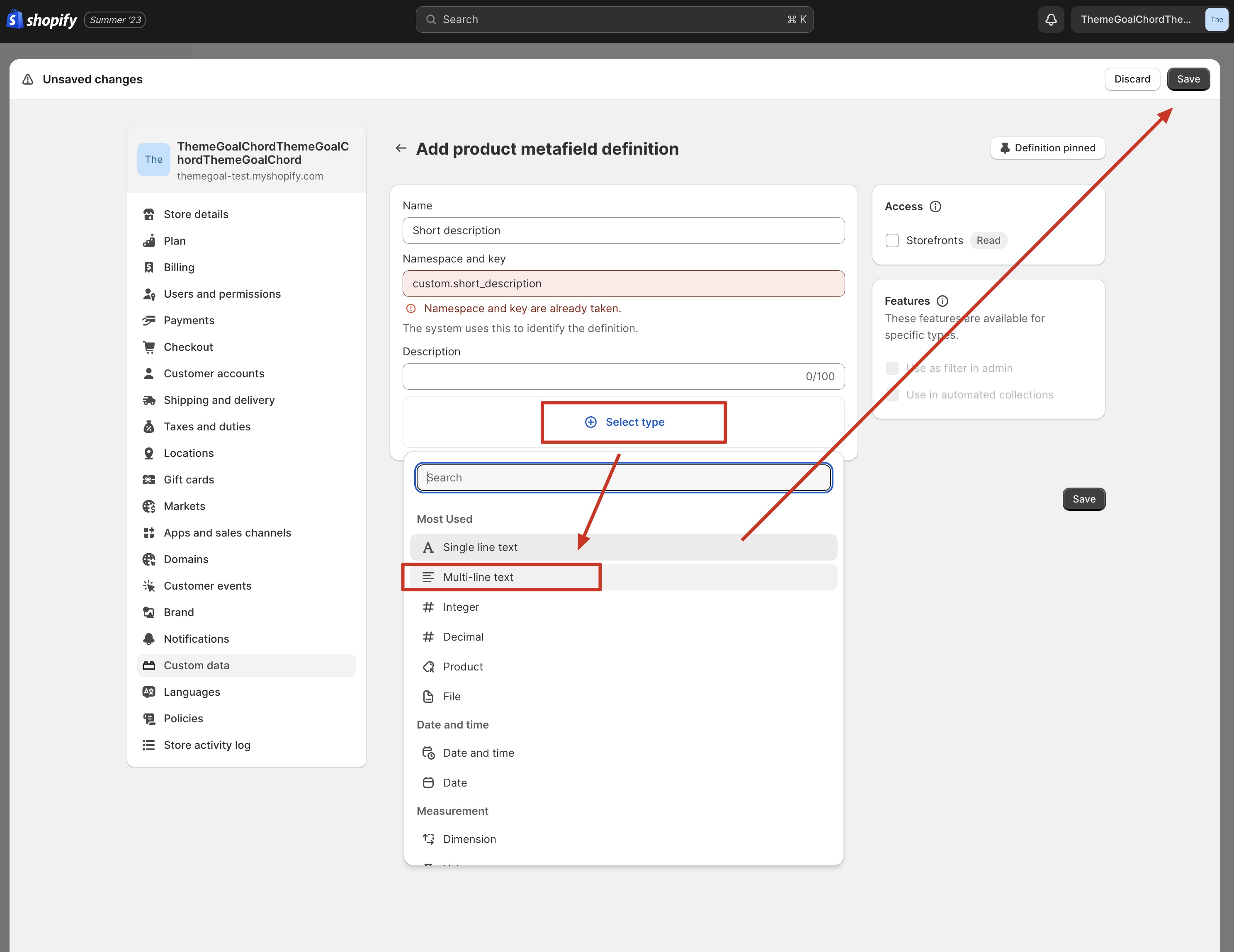Viewport: 1234px width, 952px height.
Task: Toggle Use in automated collections checkbox
Action: [x=892, y=396]
